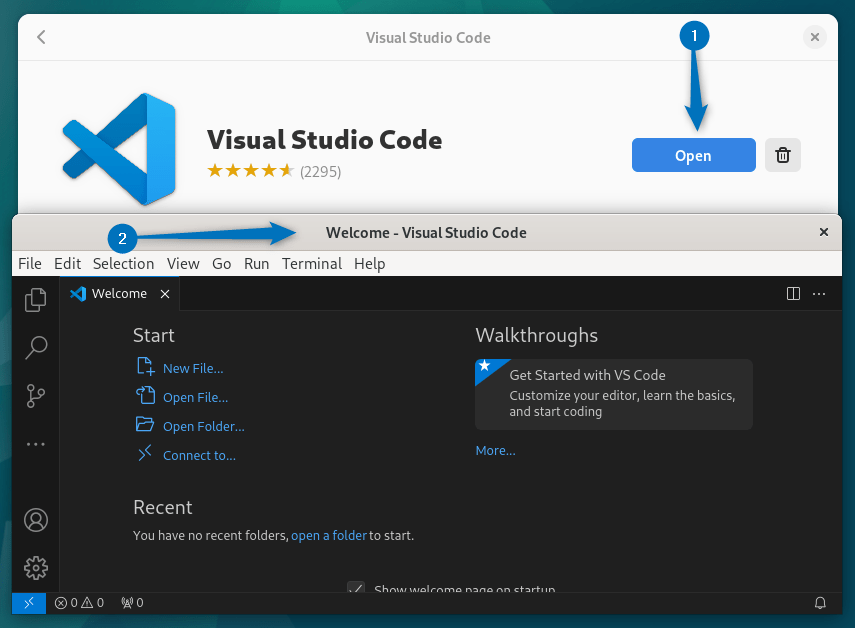Screen dimensions: 855x628
Task: Split the editor using the layout icon
Action: [x=793, y=293]
